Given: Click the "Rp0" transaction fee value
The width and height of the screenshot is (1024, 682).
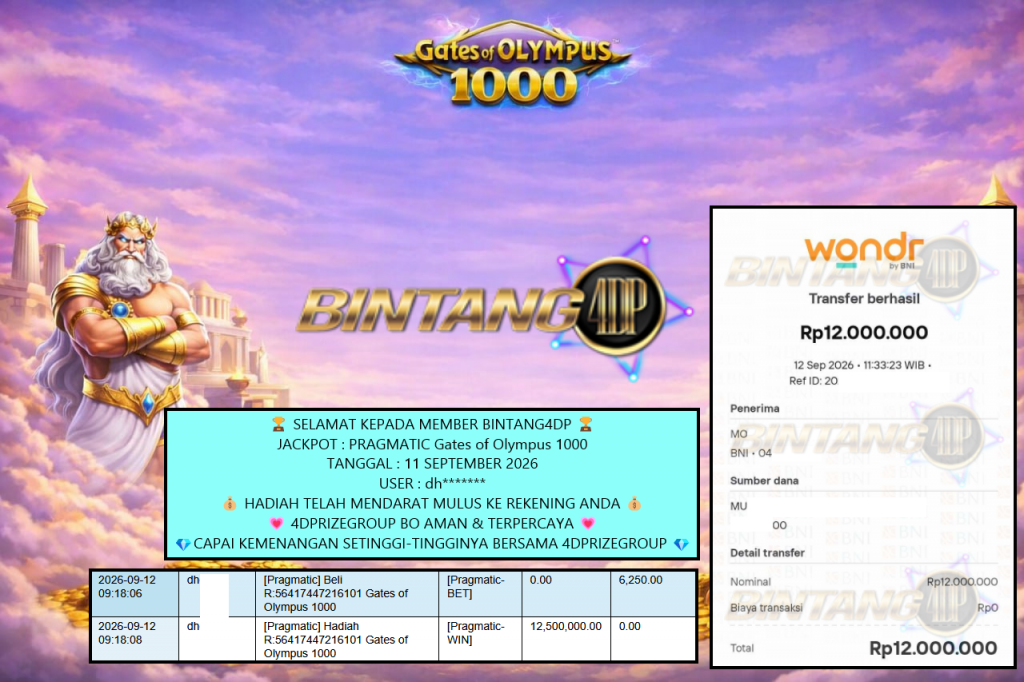Looking at the screenshot, I should coord(988,608).
